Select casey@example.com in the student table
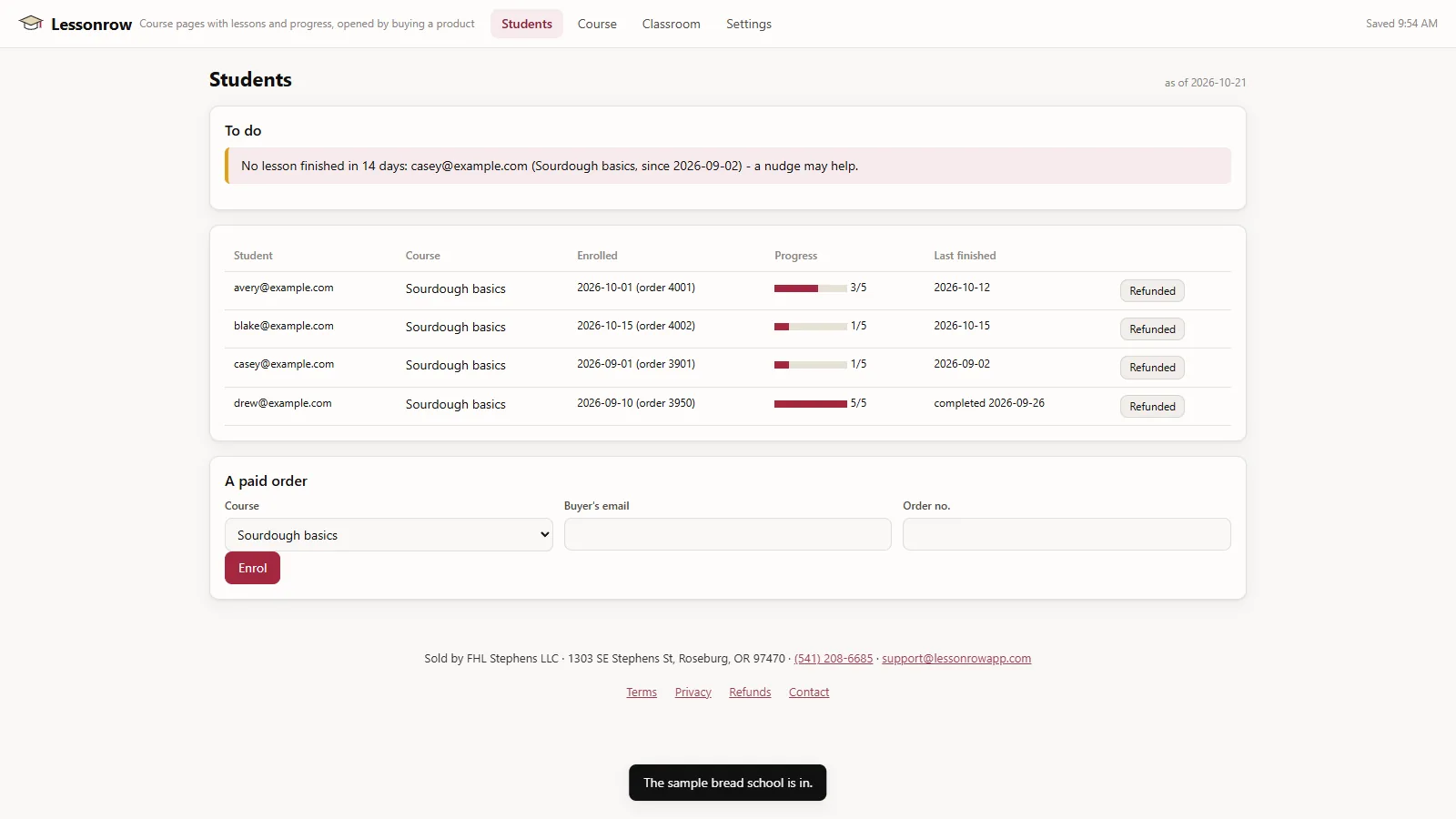Viewport: 1456px width, 819px height. tap(284, 364)
